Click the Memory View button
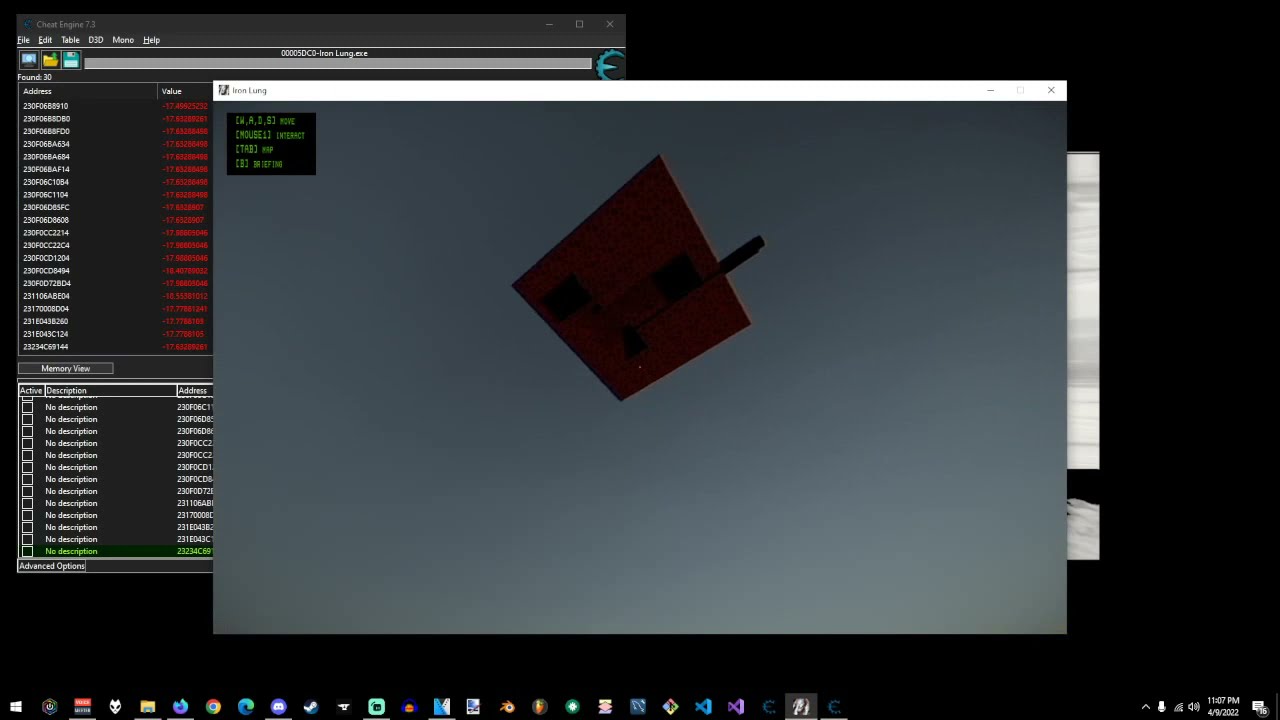 (65, 369)
